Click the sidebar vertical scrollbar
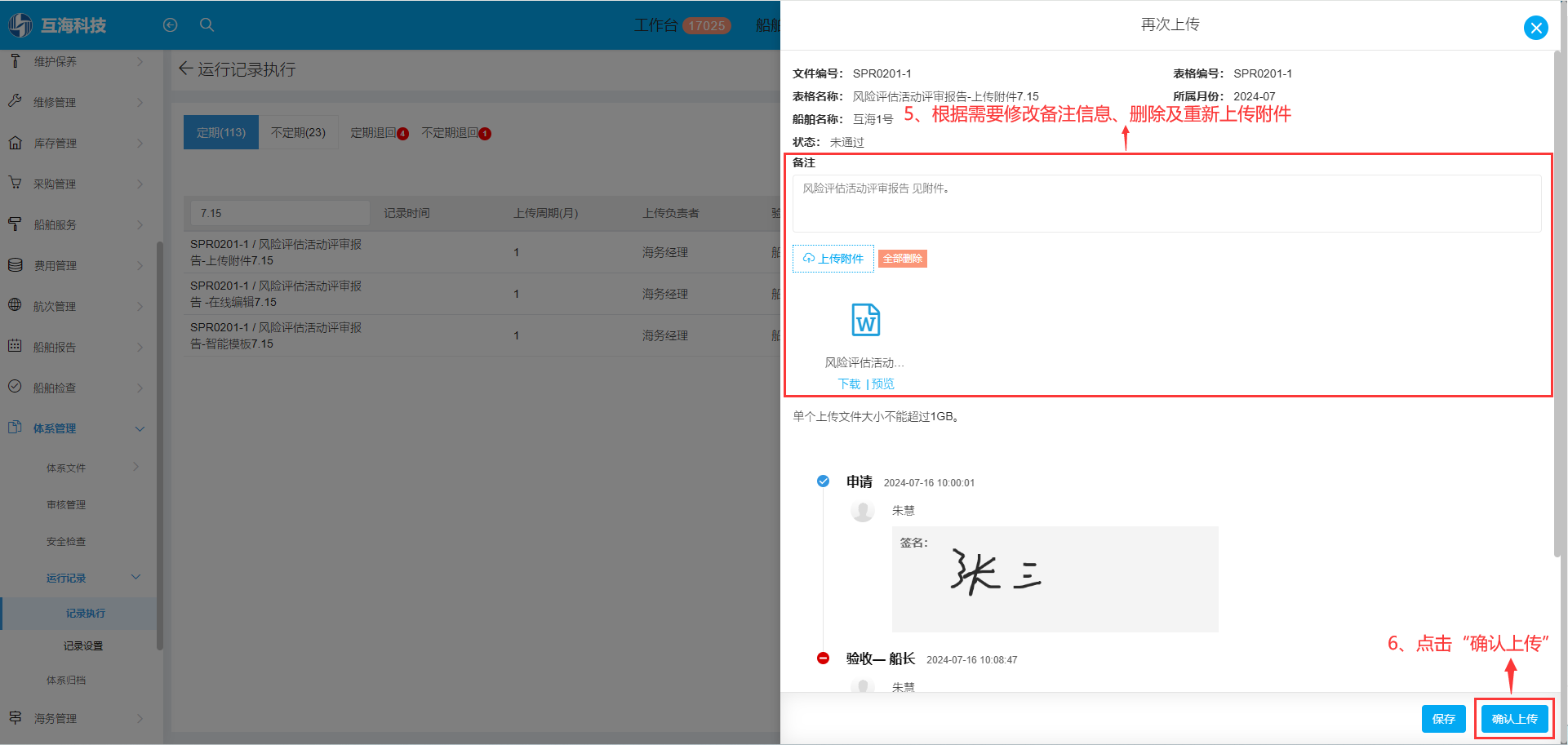Viewport: 1568px width, 745px height. tap(160, 445)
